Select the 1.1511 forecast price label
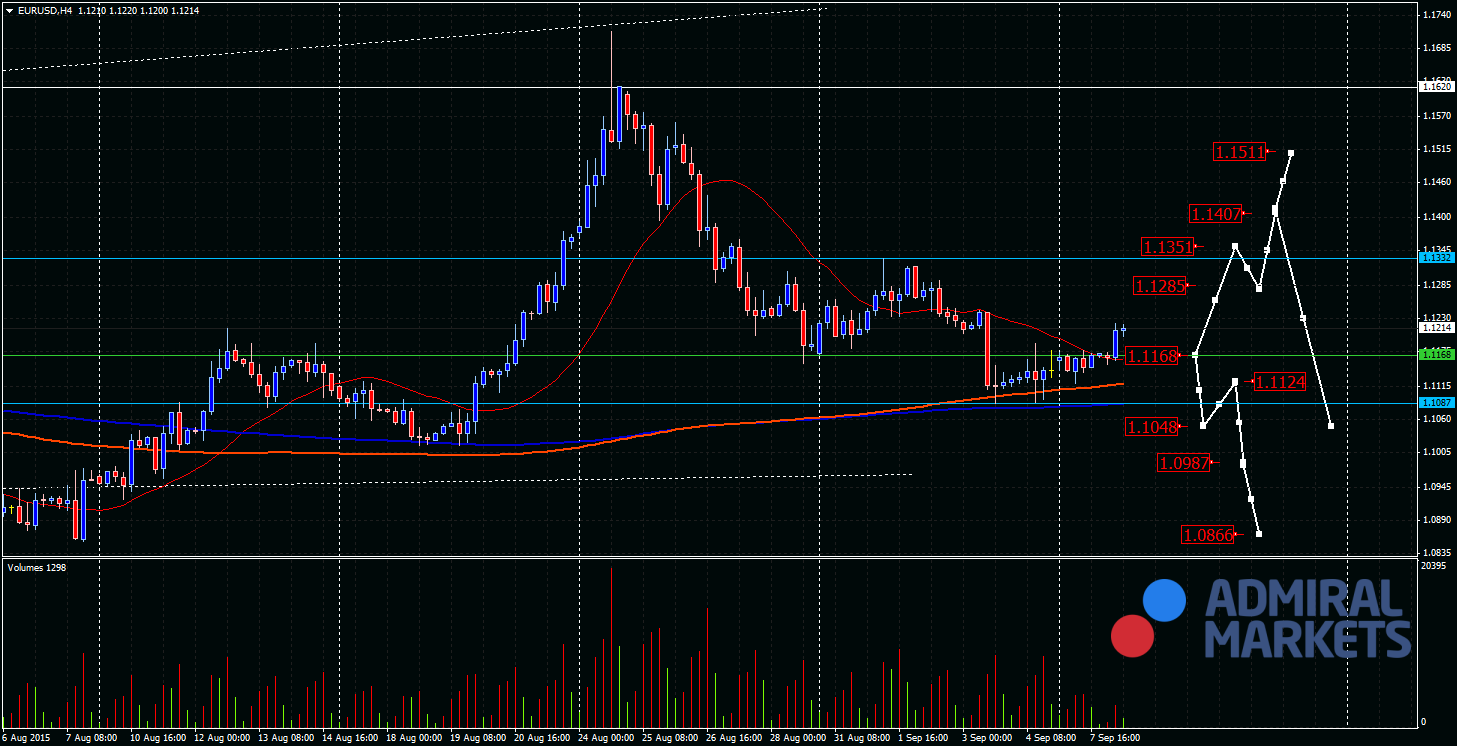This screenshot has width=1457, height=746. pos(1239,152)
